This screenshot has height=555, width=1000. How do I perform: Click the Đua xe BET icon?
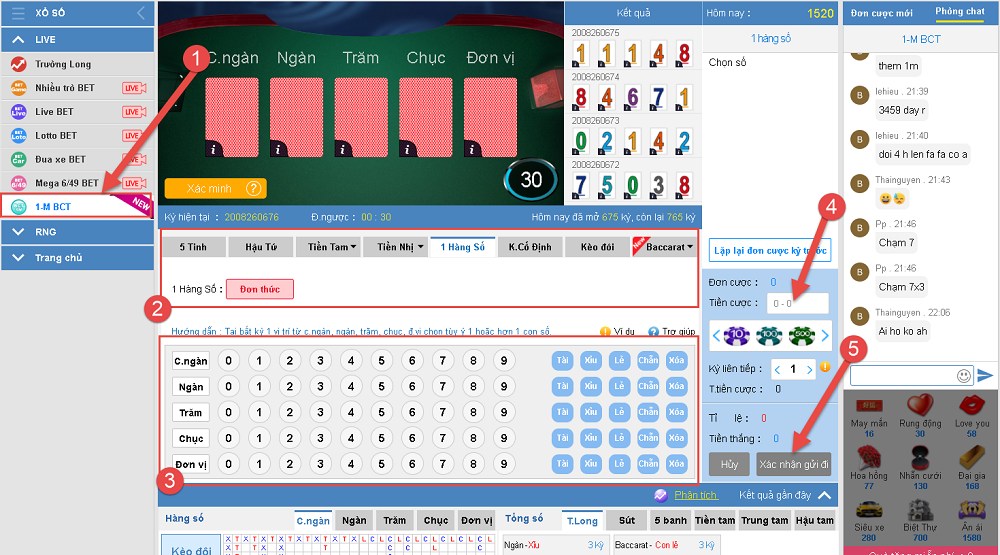18,159
